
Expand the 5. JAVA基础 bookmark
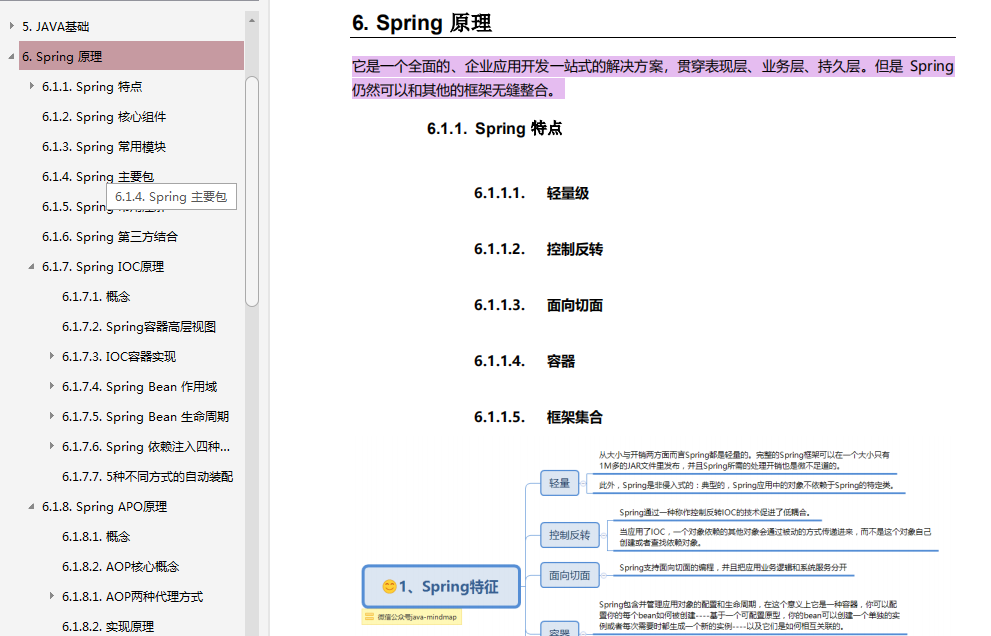click(11, 26)
